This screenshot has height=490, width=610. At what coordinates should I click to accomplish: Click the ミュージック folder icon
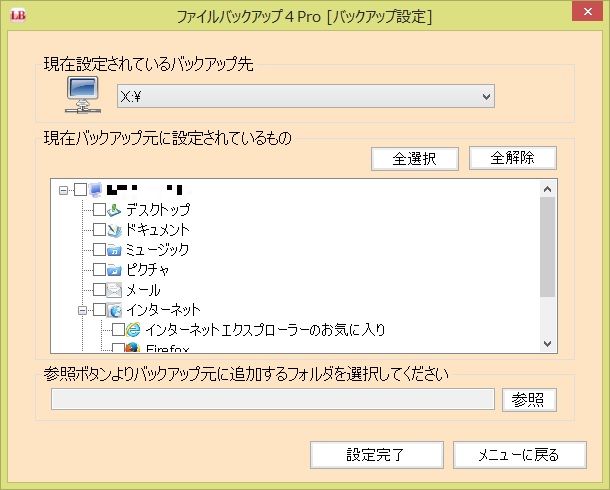click(114, 250)
